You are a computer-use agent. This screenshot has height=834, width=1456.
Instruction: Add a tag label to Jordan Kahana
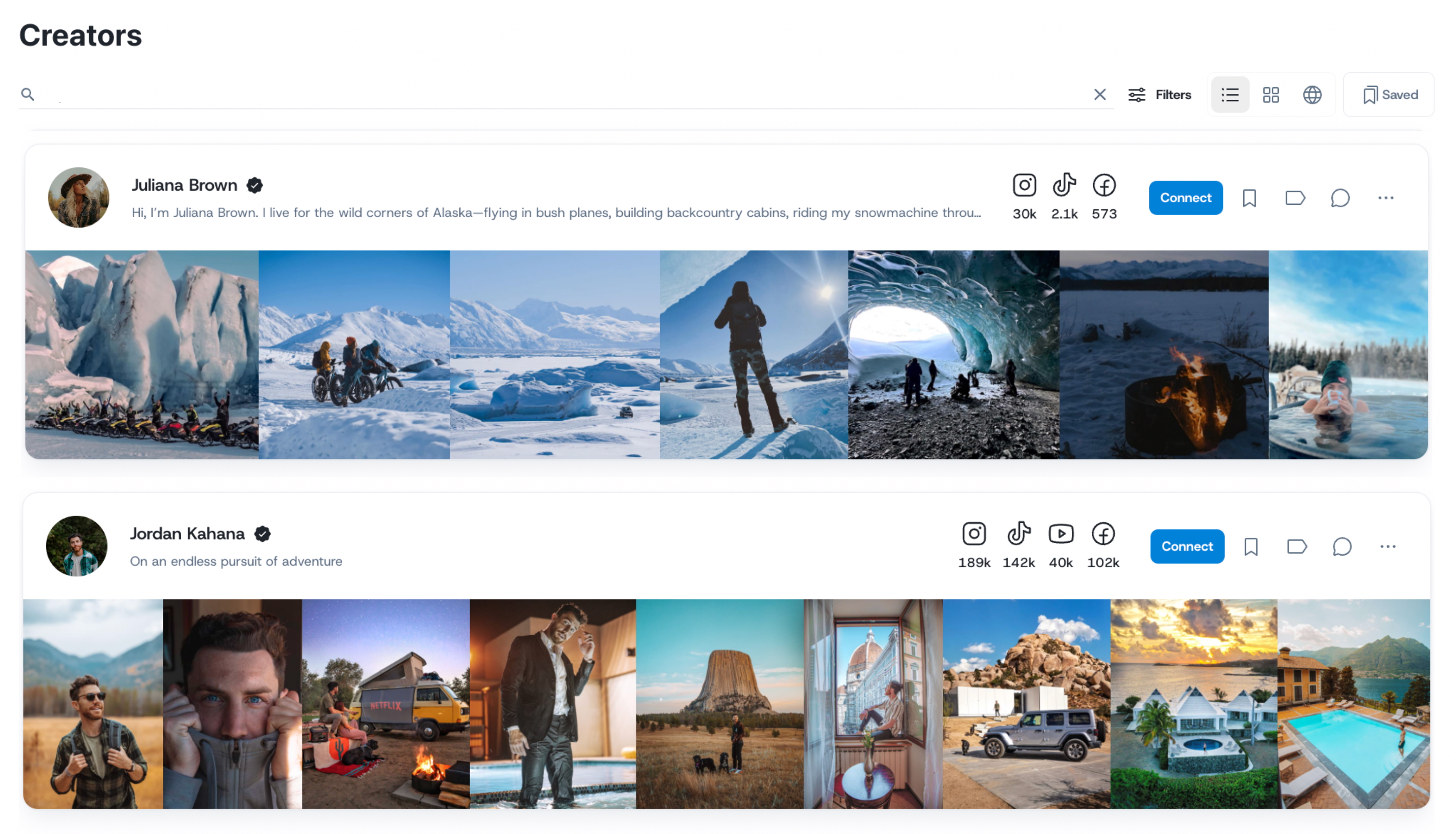pos(1296,546)
